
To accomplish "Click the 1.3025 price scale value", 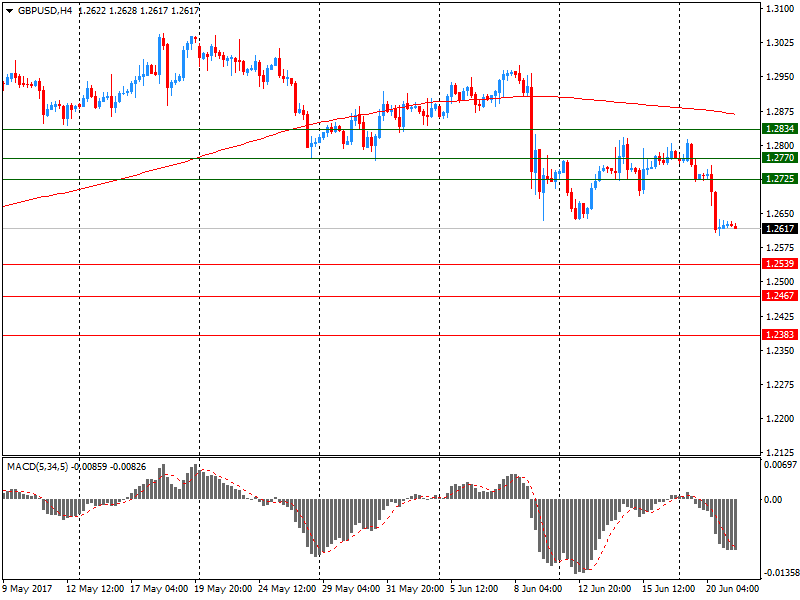I will click(780, 43).
